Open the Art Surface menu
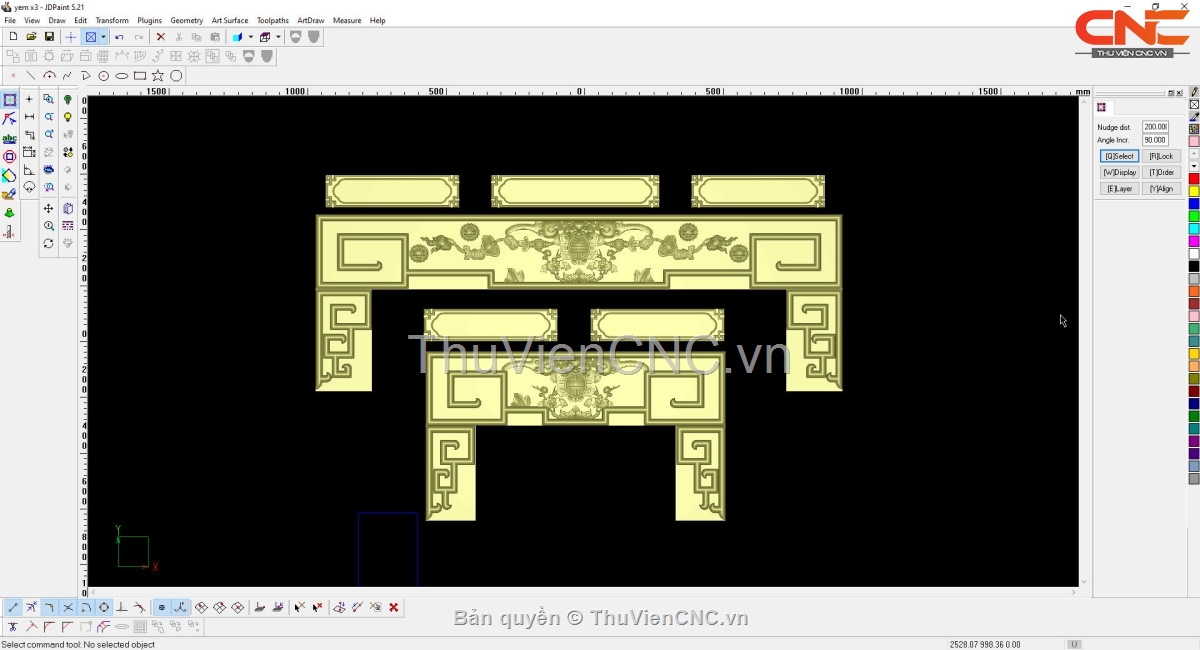 (229, 20)
